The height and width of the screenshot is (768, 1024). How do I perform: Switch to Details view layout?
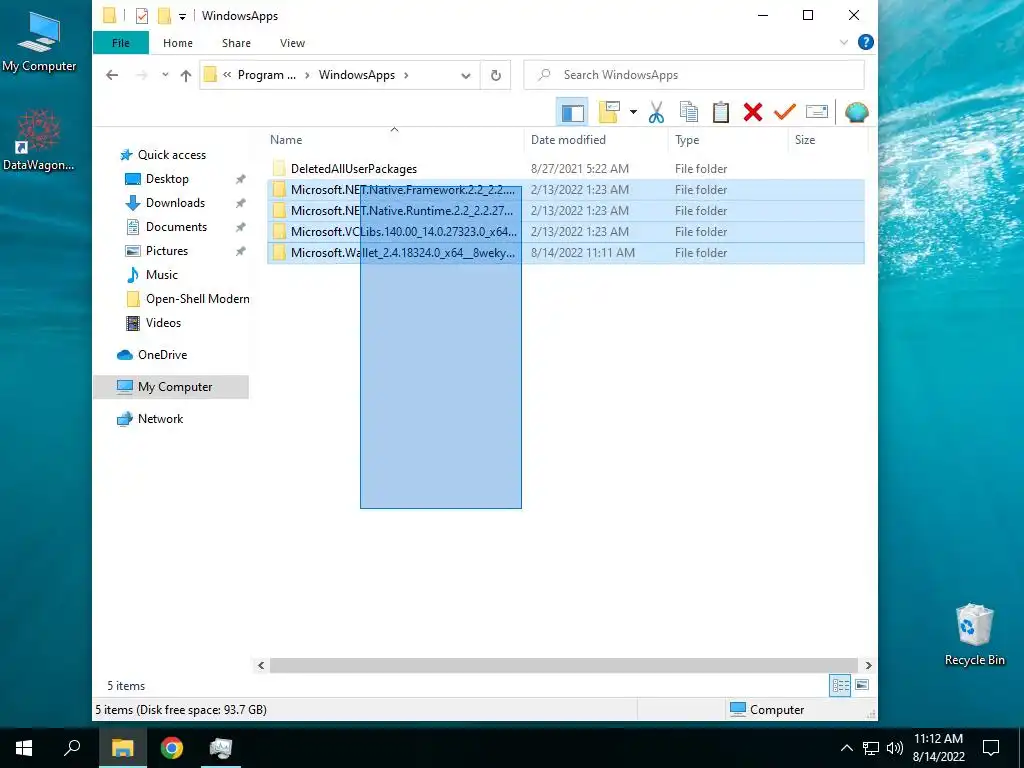[x=840, y=685]
